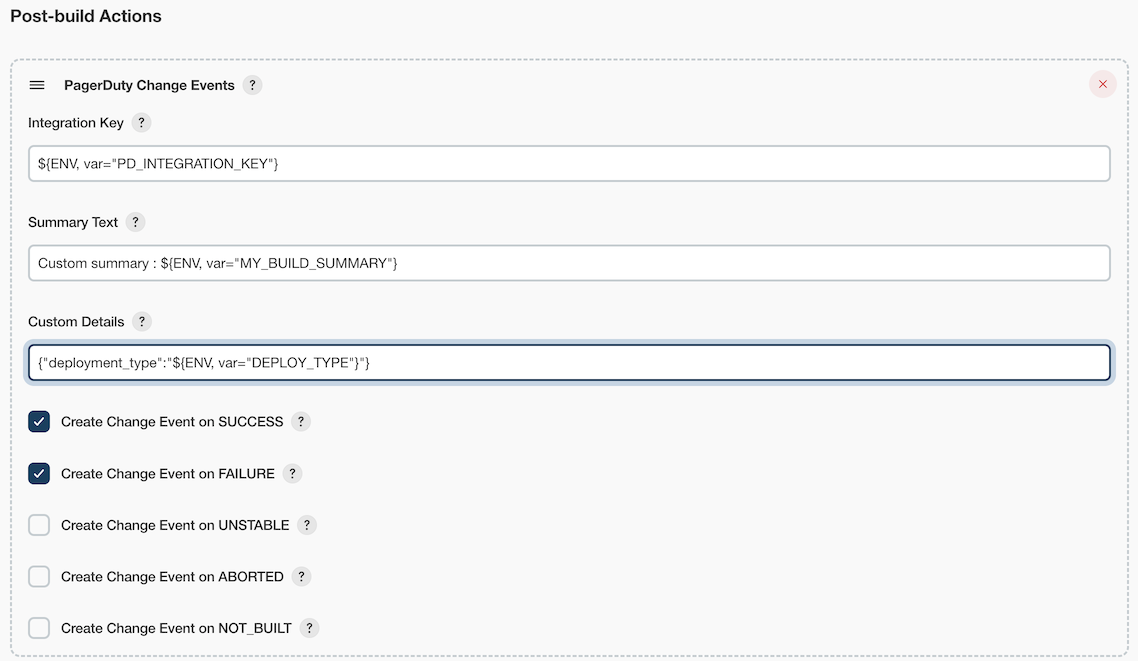Open help for PagerDuty Change Events title
1138x661 pixels.
(253, 85)
